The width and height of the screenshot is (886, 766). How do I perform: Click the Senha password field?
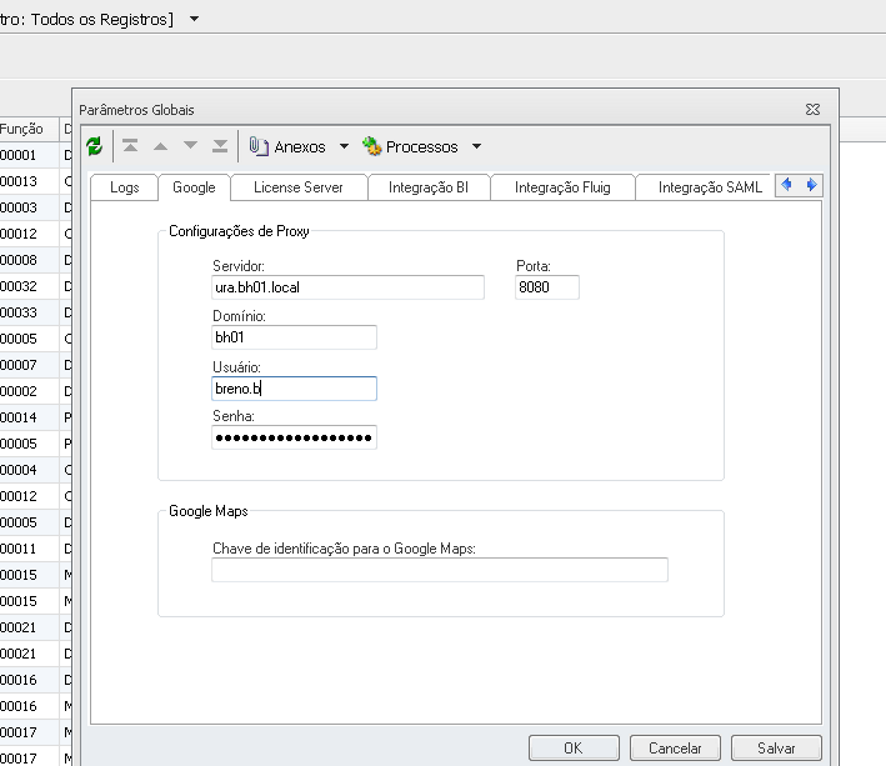click(294, 437)
